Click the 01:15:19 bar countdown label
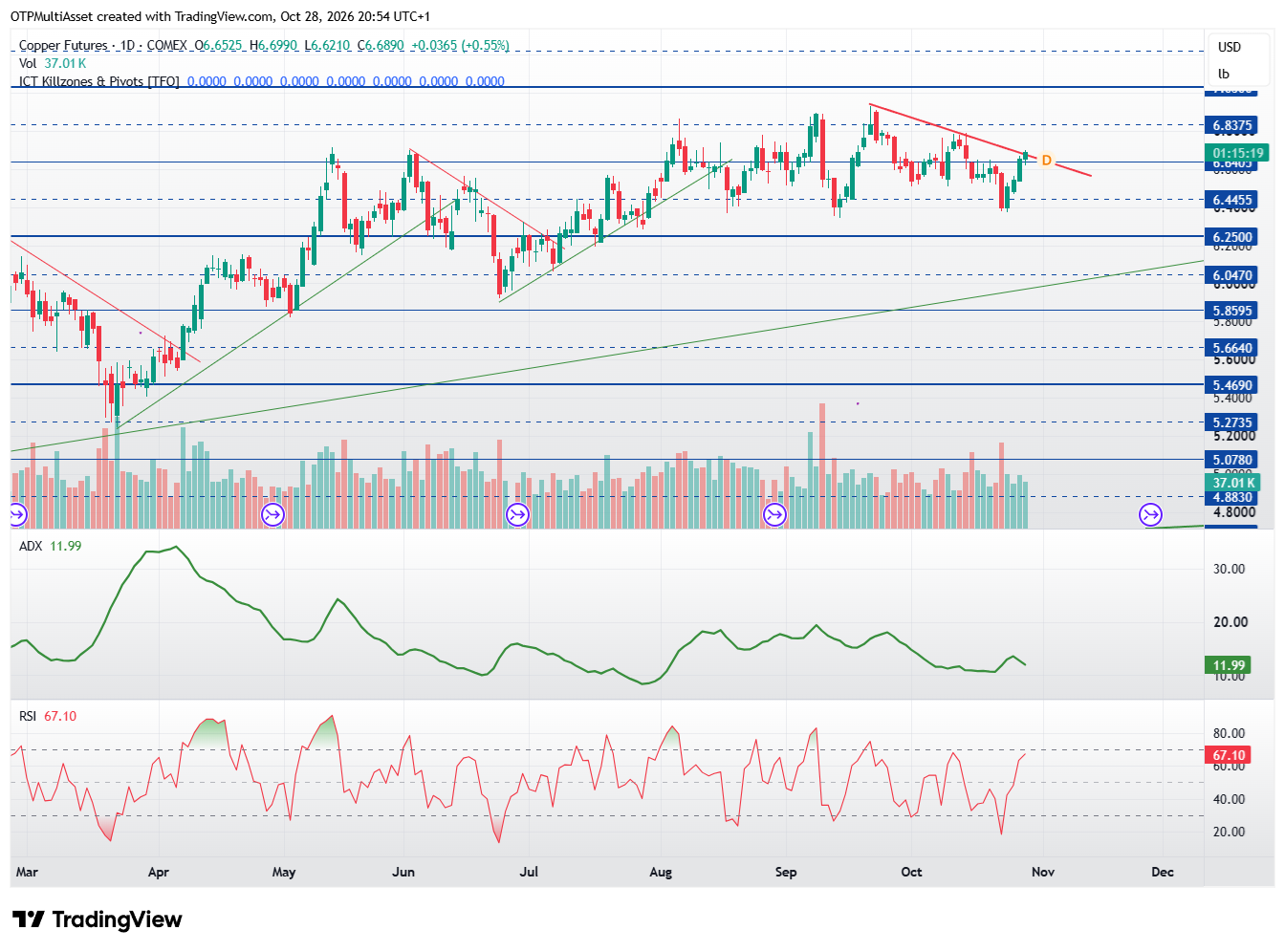 [x=1236, y=153]
